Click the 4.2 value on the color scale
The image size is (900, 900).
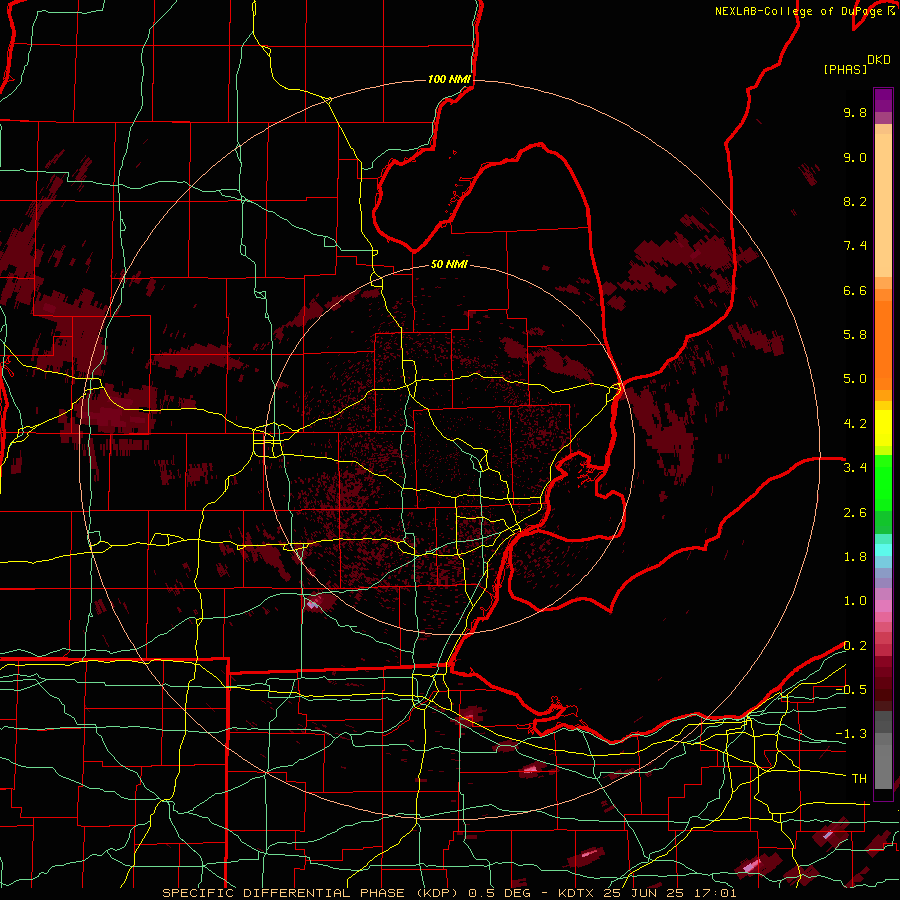855,424
